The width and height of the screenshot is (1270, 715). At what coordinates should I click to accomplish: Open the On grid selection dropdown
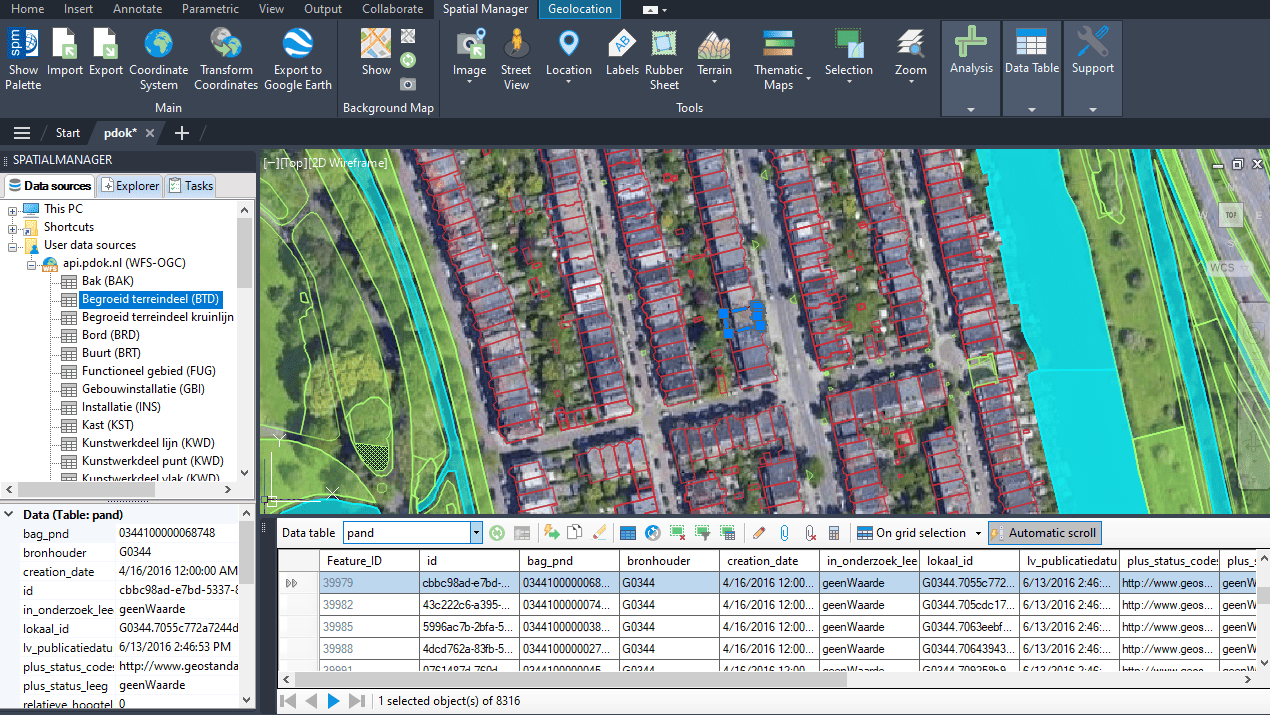tap(979, 533)
